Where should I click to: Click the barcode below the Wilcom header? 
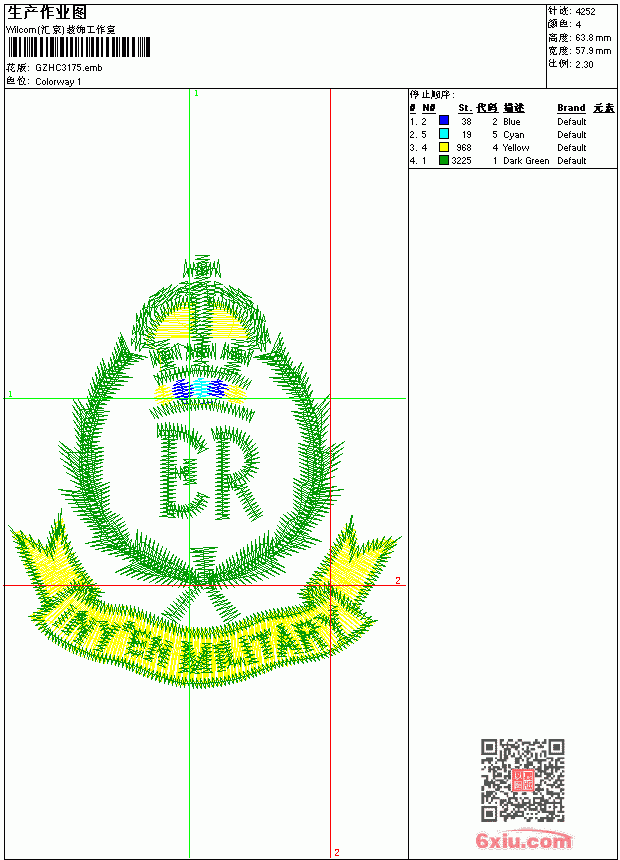(x=78, y=47)
